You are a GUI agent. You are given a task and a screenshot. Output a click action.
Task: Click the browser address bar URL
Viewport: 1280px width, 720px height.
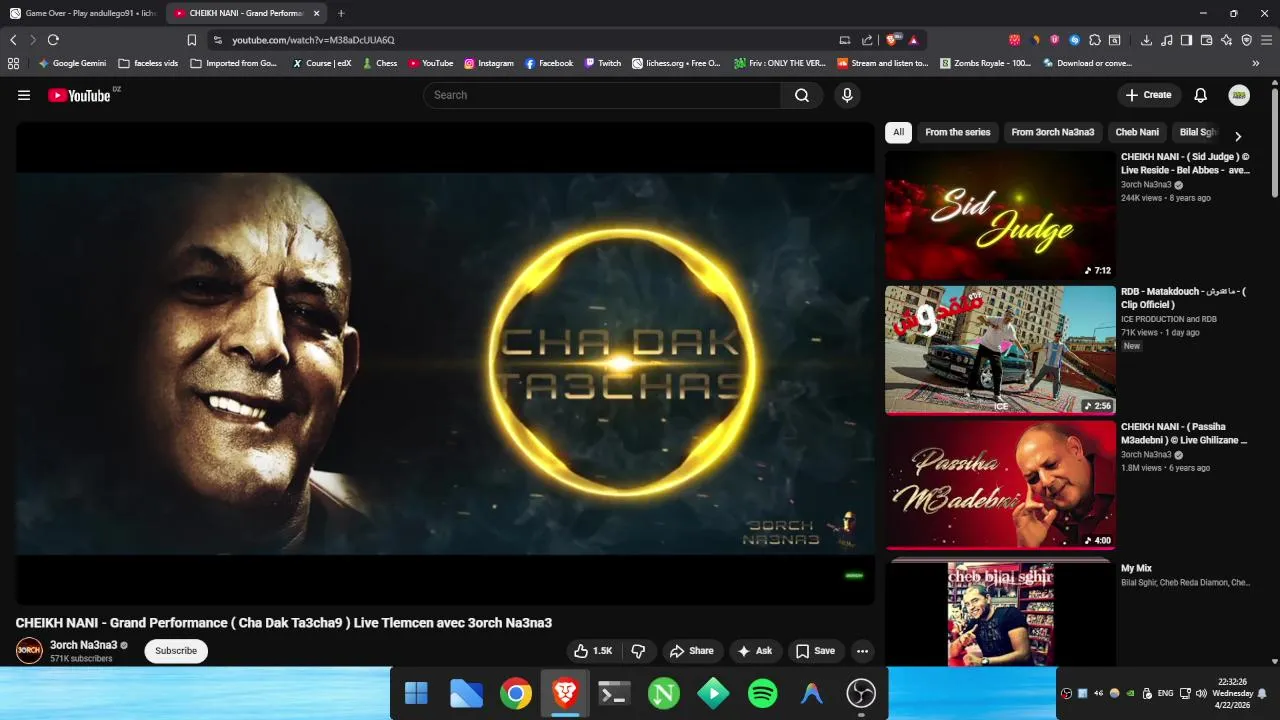(x=313, y=40)
